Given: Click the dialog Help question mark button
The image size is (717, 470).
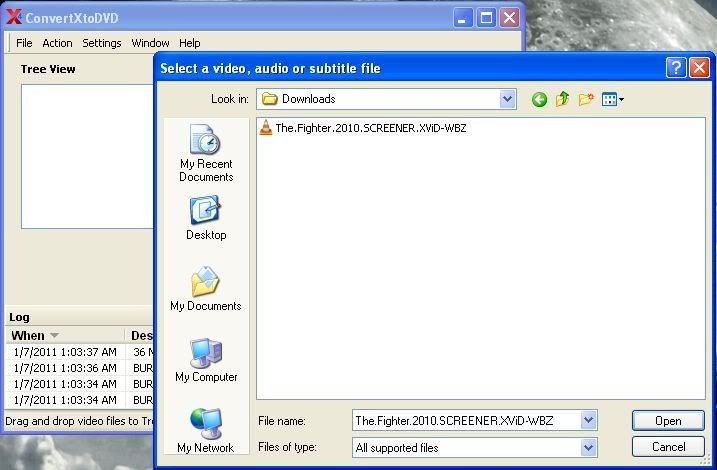Looking at the screenshot, I should tap(676, 68).
